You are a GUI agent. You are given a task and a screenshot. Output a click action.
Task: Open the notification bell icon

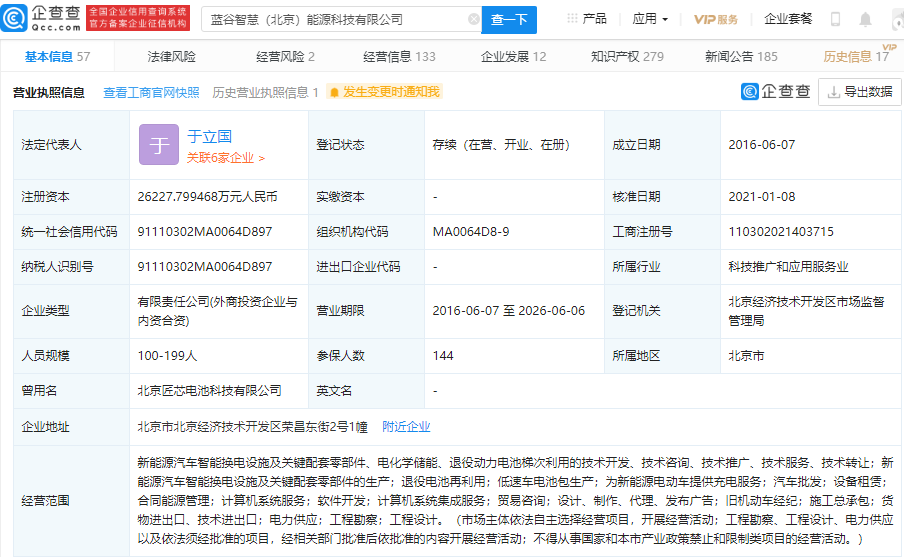tap(865, 20)
